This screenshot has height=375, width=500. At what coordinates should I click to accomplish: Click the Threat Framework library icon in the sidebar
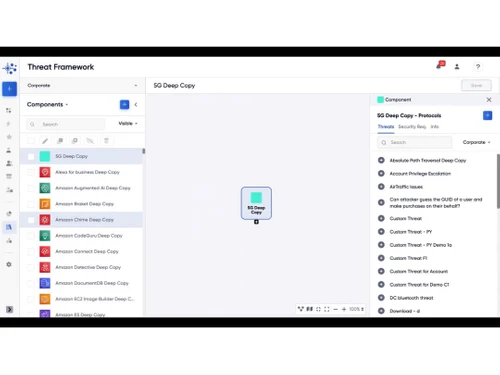tap(9, 227)
